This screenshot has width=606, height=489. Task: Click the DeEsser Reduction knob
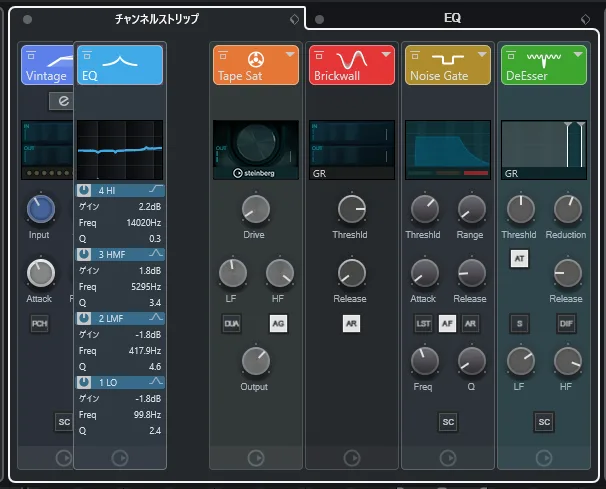pos(568,209)
